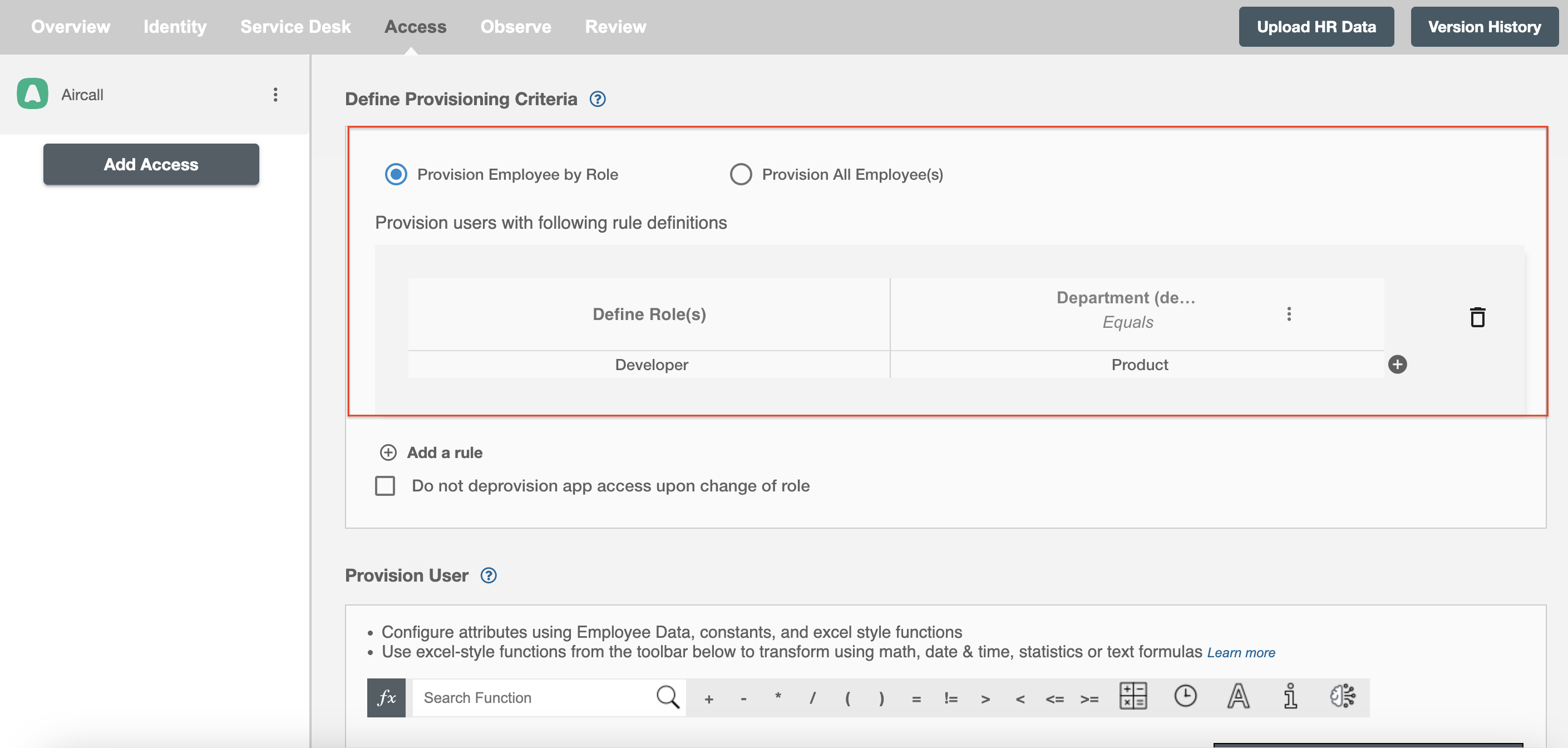Click help icon beside Define Provisioning Criteria
1568x748 pixels.
tap(597, 99)
